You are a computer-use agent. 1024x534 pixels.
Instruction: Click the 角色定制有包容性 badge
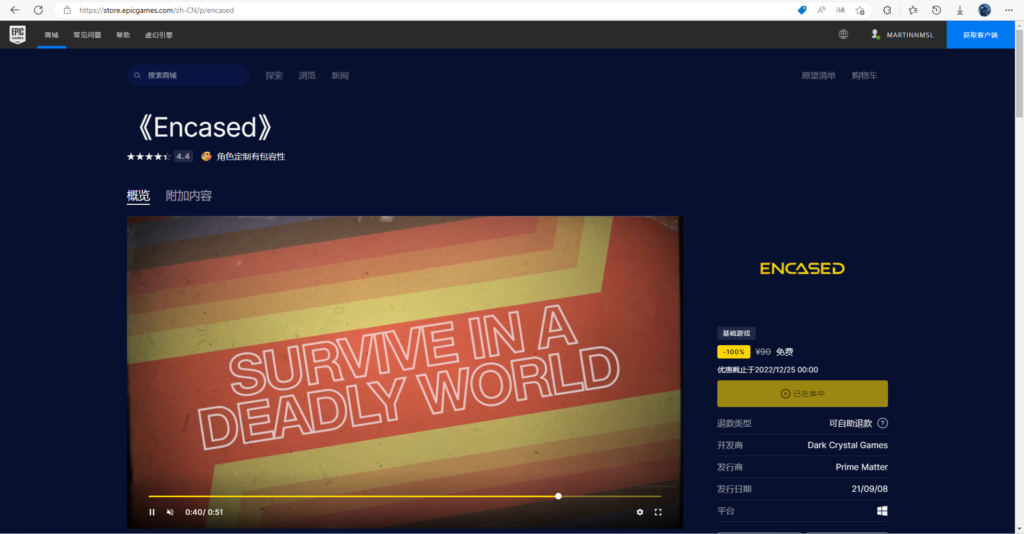point(243,157)
